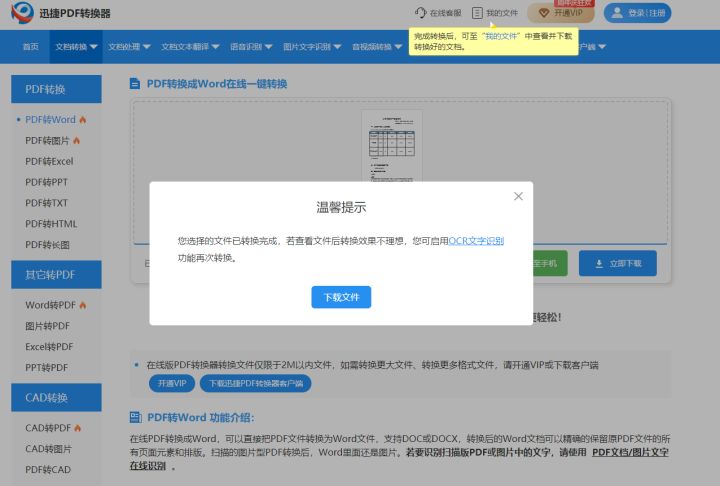Open the PDF转换 sidebar section header
Viewport: 720px width, 486px height.
point(56,89)
